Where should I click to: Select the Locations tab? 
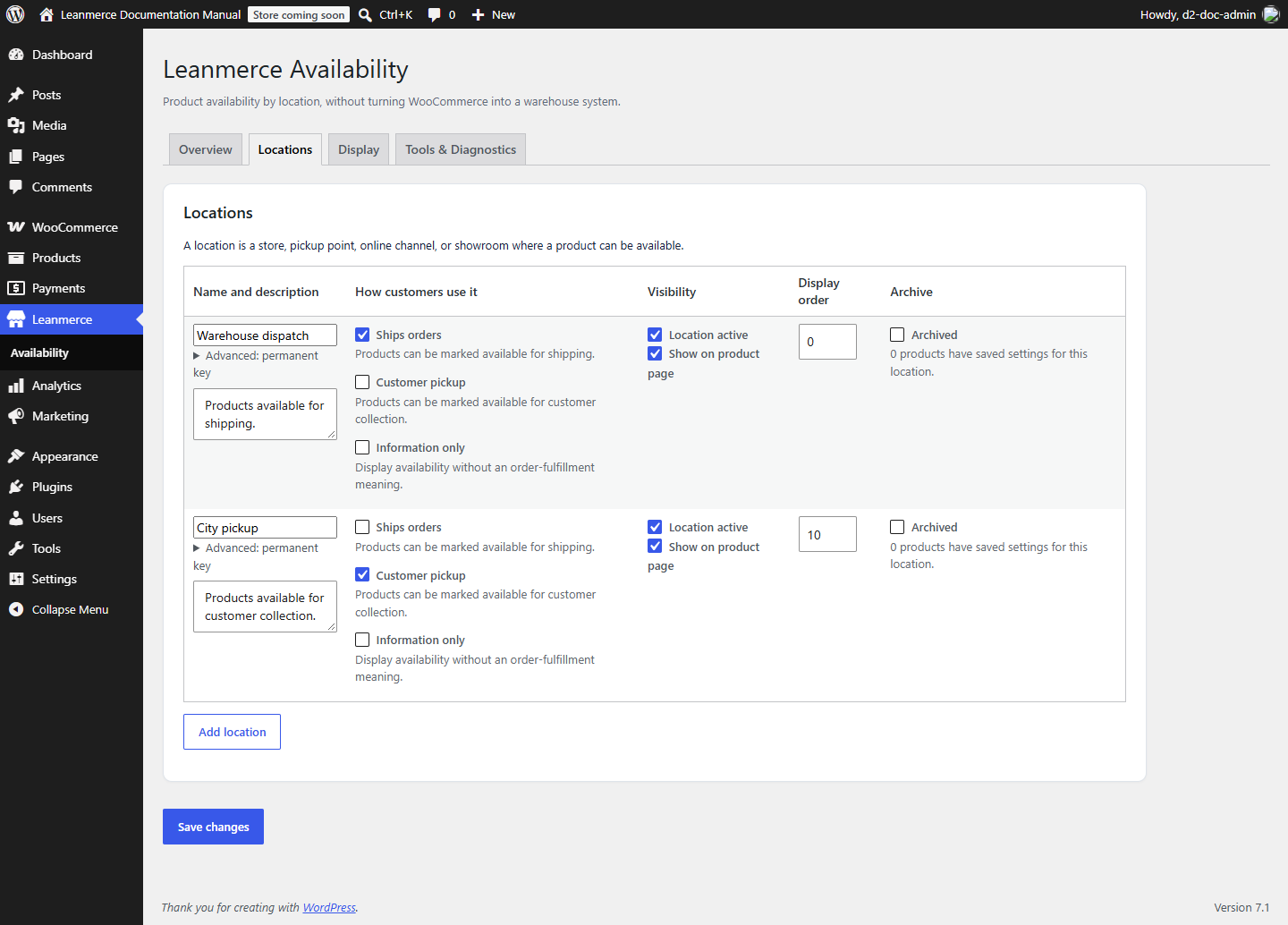coord(285,149)
